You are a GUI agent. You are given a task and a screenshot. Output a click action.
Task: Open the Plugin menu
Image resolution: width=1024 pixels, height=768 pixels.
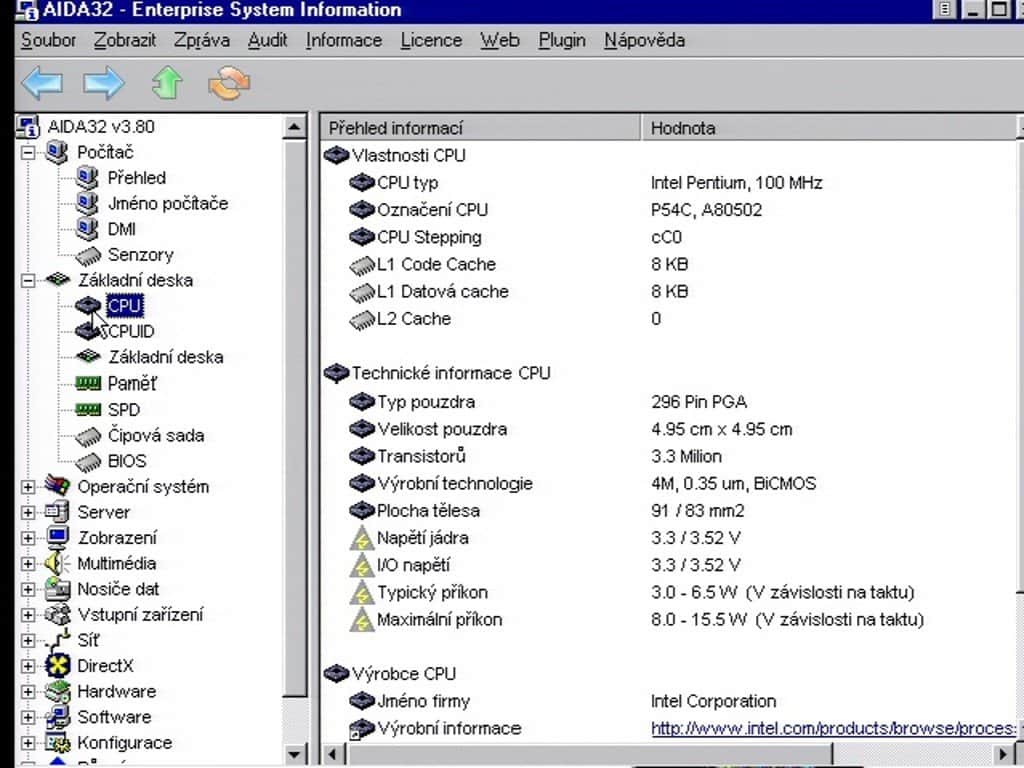562,40
